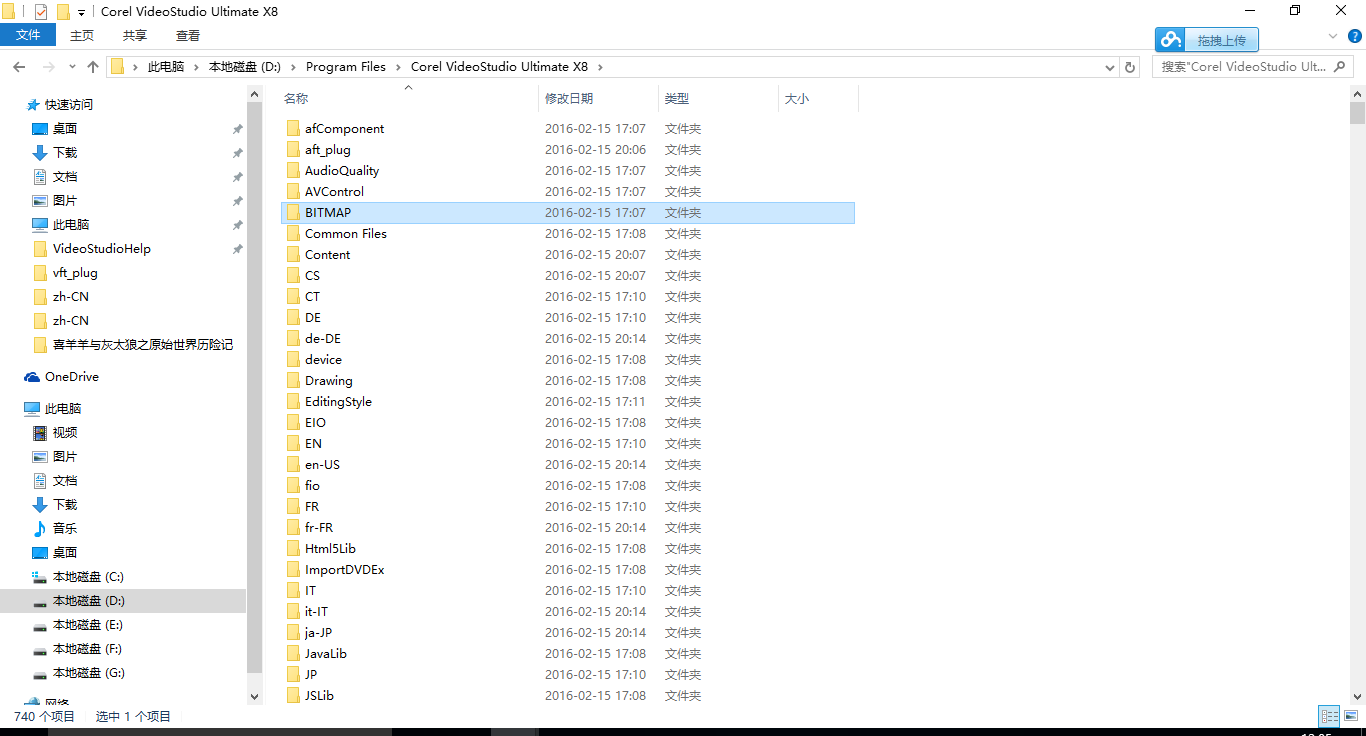Screen dimensions: 1366x736
Task: Select 本地磁盘 (G:) drive
Action: coord(88,672)
